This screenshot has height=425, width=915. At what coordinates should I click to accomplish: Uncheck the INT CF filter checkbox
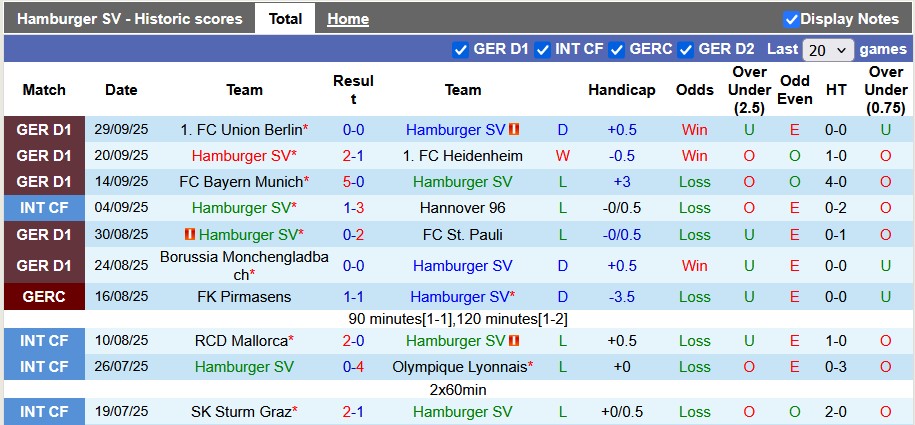[x=543, y=49]
